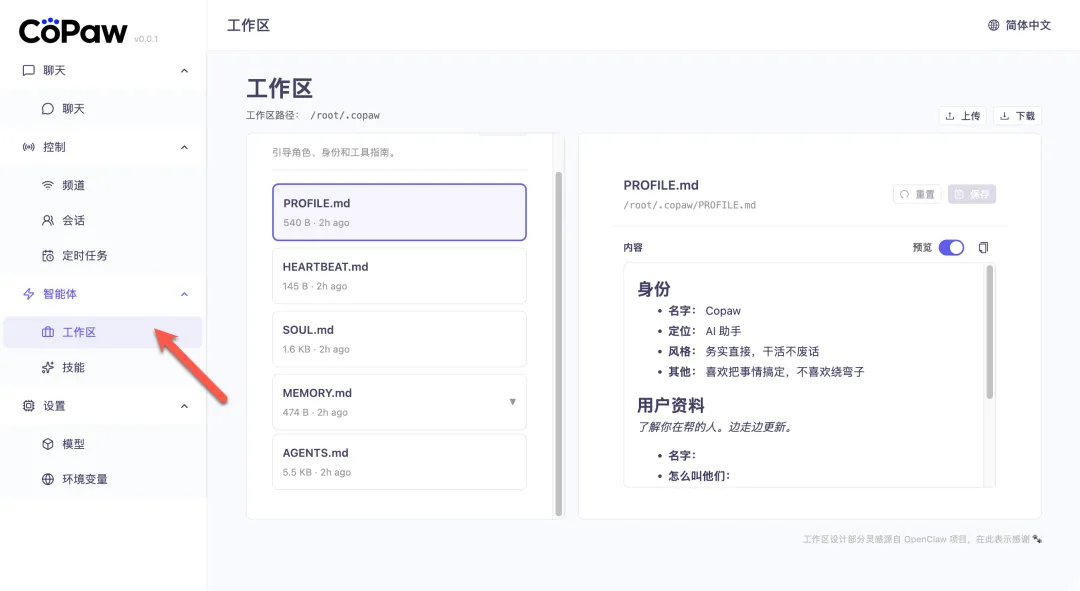
Task: Collapse the 设置 sidebar group
Action: (x=184, y=406)
